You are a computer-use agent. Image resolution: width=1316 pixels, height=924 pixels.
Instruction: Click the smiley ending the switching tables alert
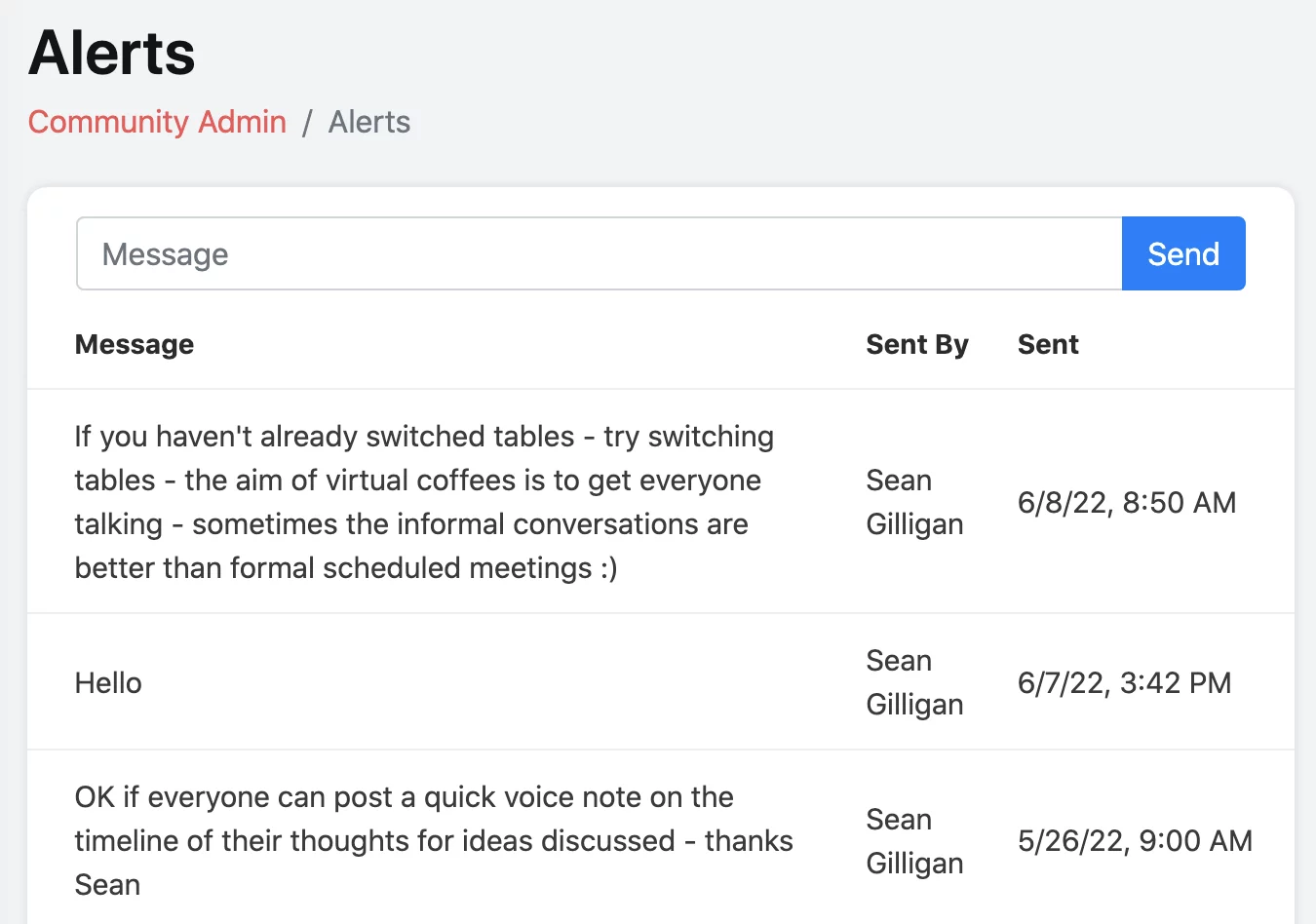608,568
